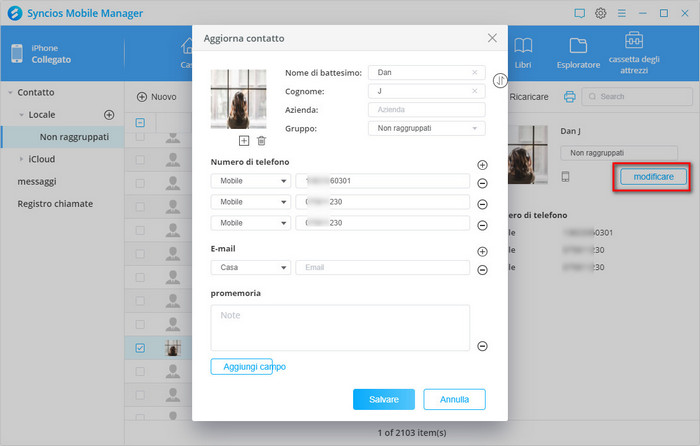Open the Gruppo dropdown
The width and height of the screenshot is (700, 446).
pyautogui.click(x=426, y=128)
